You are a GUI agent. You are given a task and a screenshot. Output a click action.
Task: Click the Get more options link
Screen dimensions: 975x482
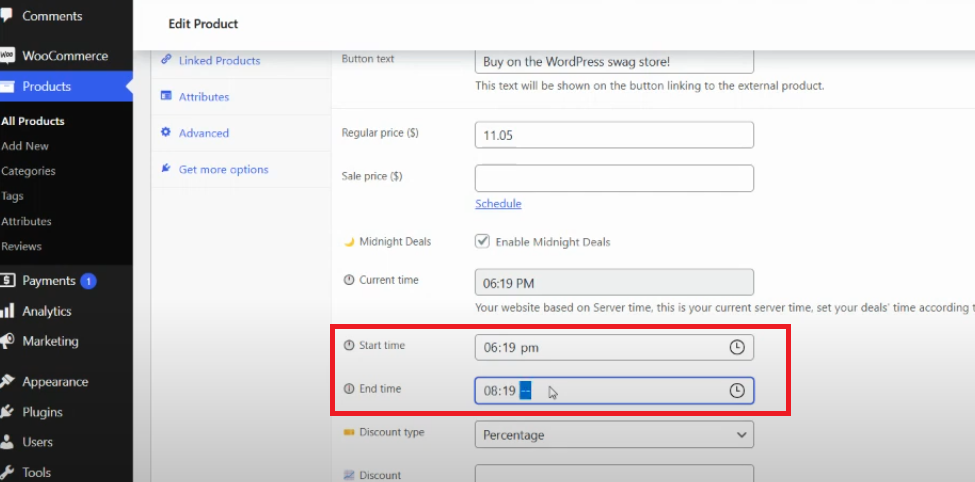coord(223,170)
